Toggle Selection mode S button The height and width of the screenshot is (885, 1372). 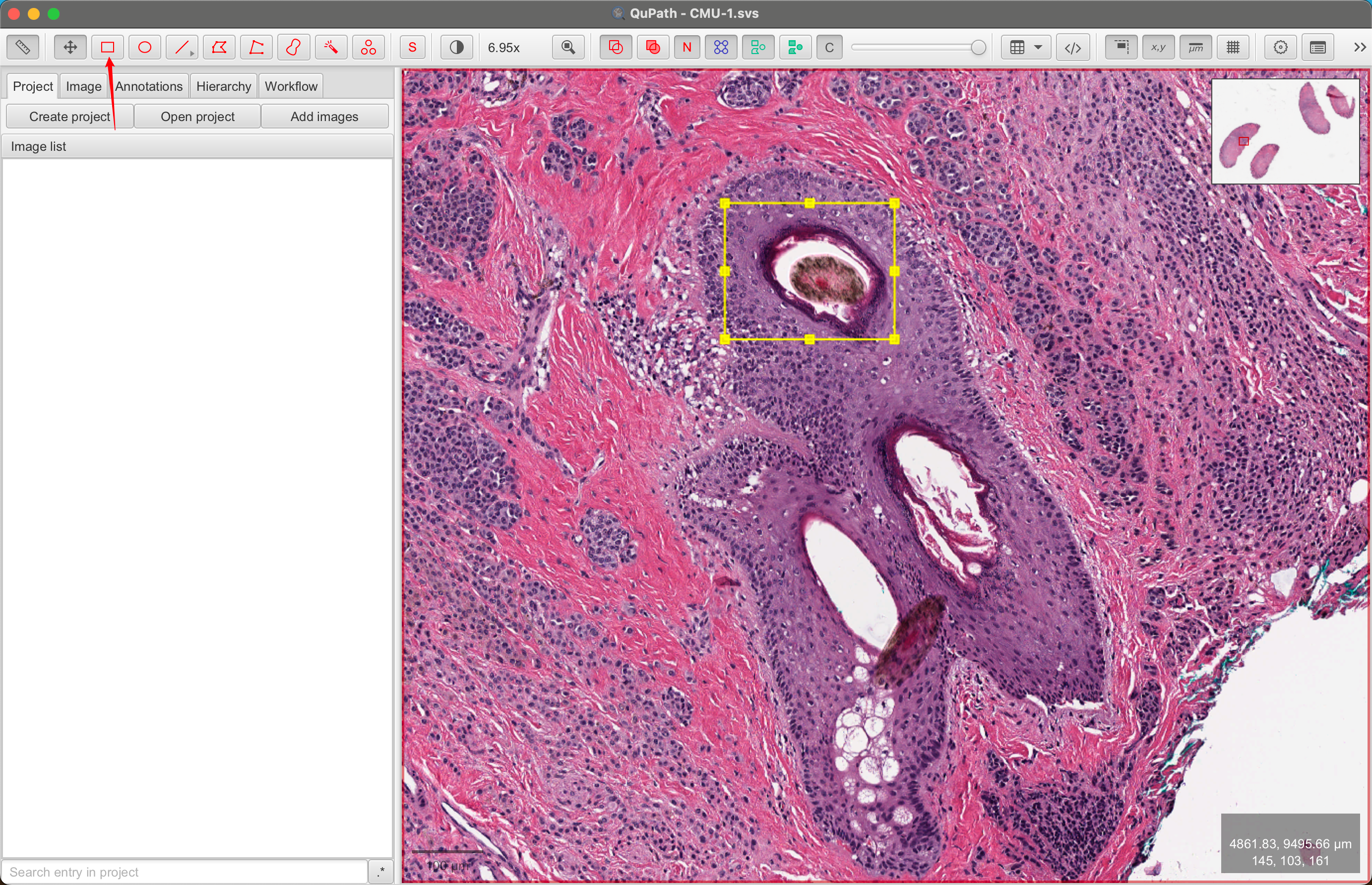(x=413, y=47)
